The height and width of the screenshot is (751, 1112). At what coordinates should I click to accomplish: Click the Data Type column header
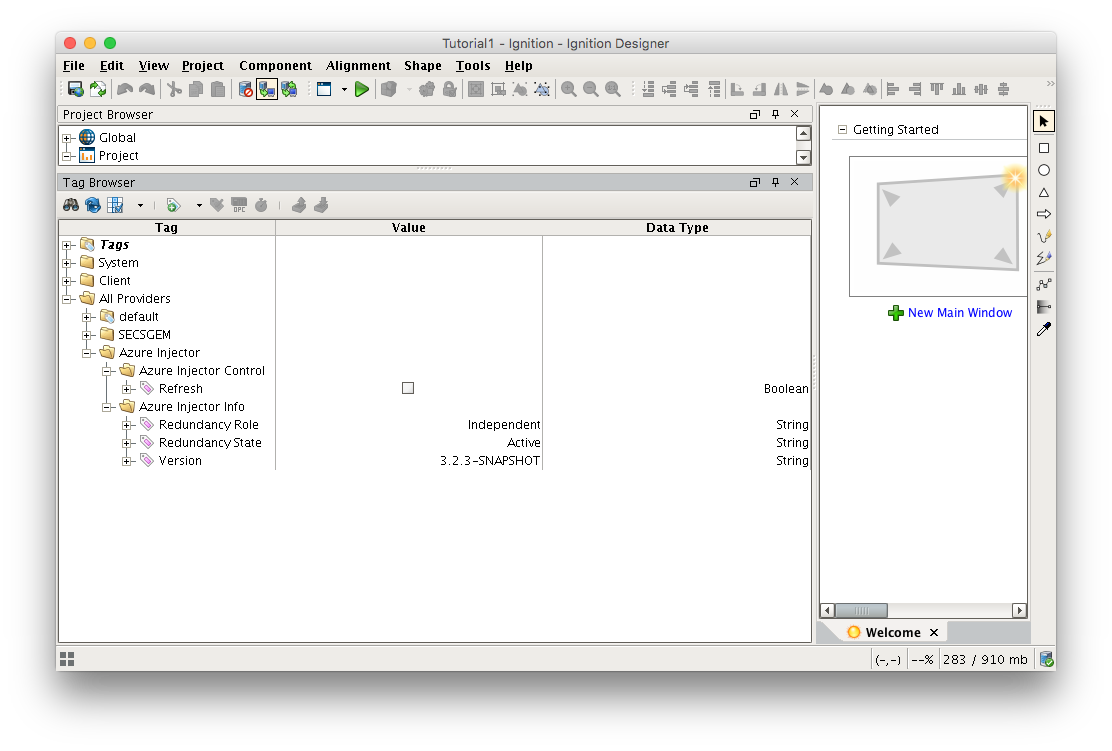click(677, 228)
